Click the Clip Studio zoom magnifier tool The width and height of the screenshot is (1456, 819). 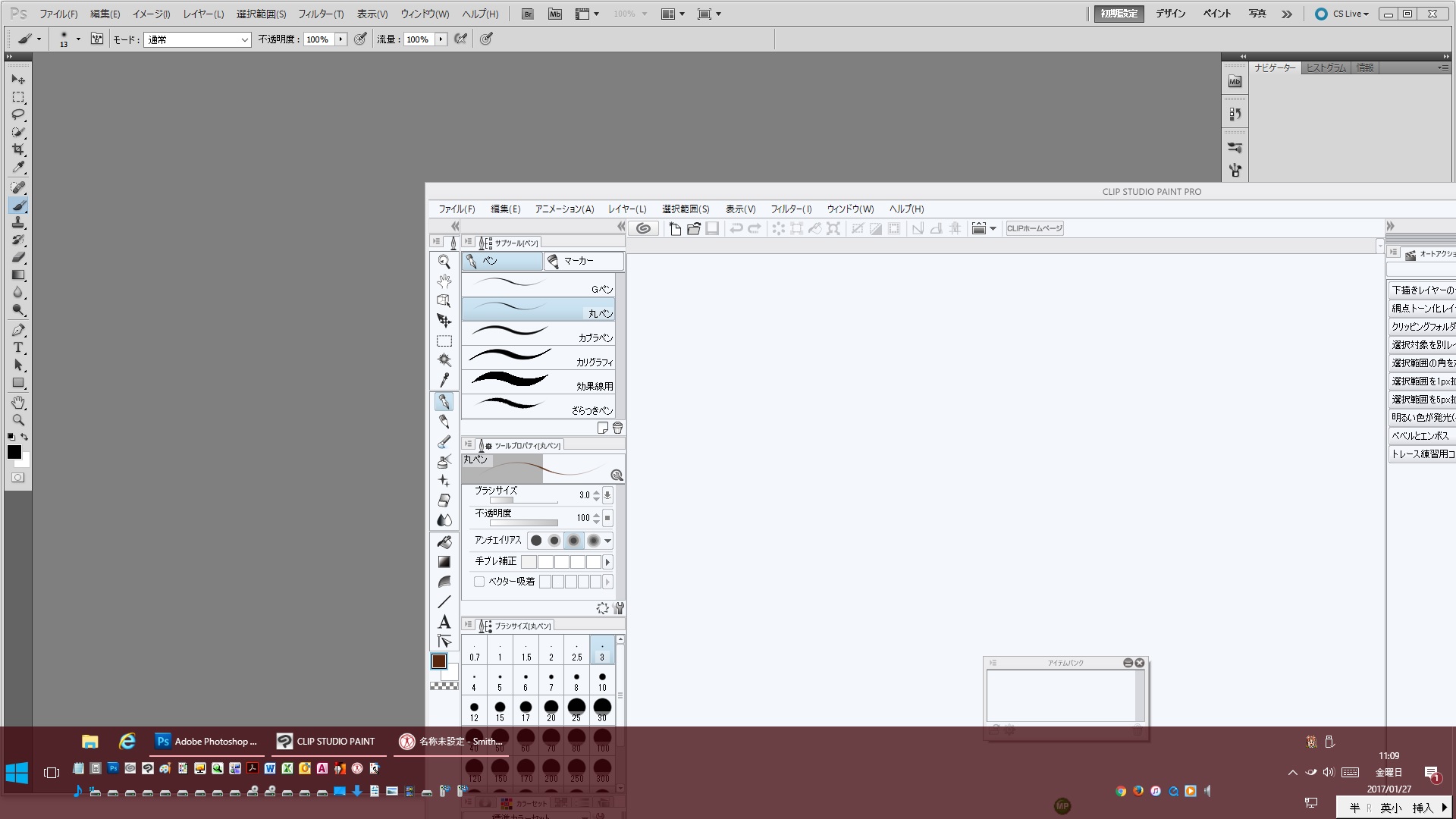point(444,262)
